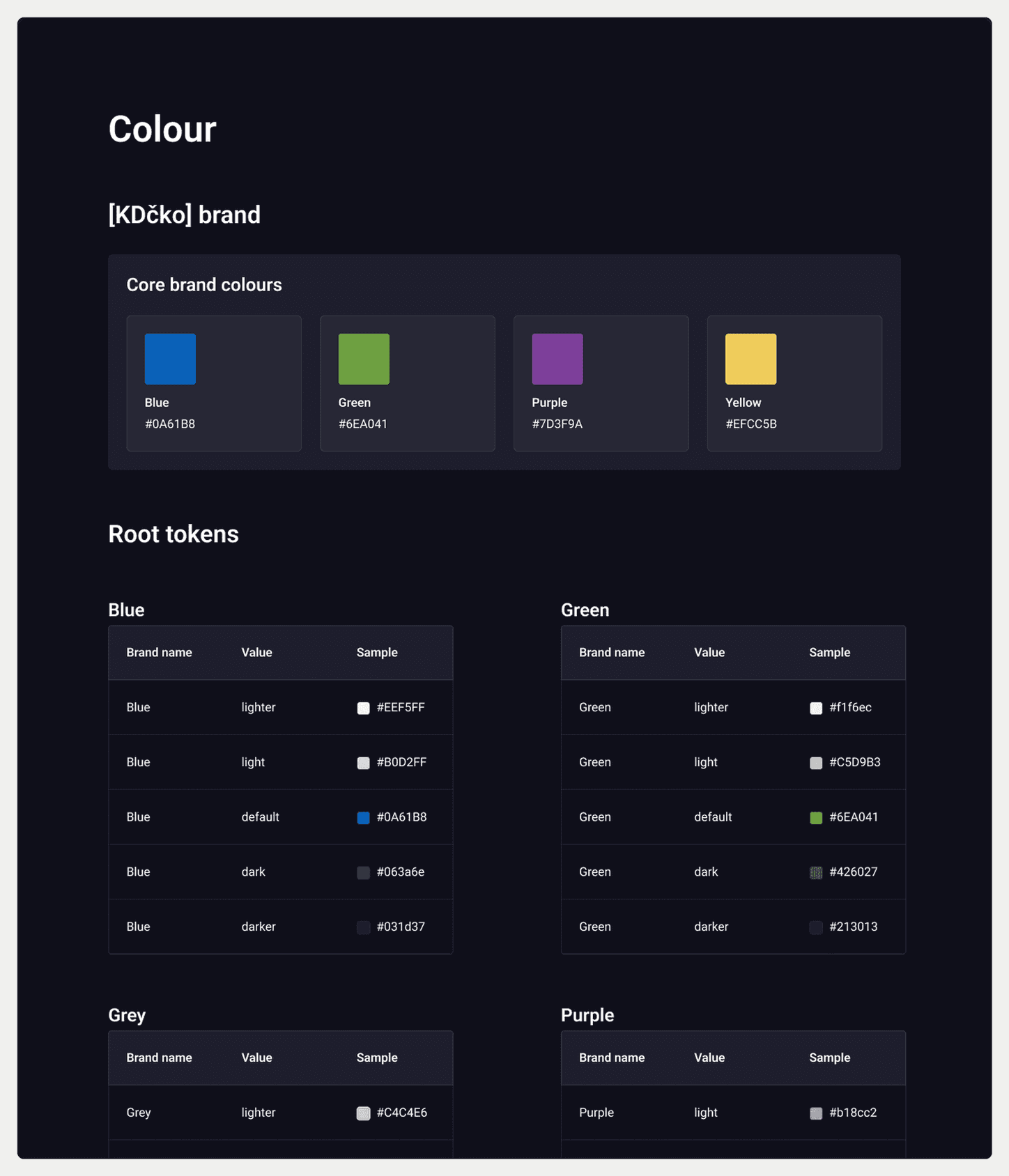Select the sample swatch beside #f1f6ec
1009x1176 pixels.
tap(816, 708)
